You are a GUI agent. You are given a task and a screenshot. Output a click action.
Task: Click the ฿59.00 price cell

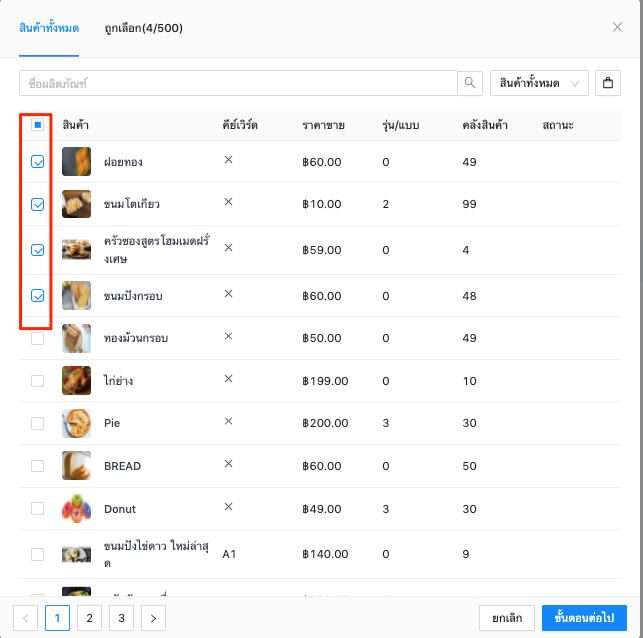click(322, 250)
